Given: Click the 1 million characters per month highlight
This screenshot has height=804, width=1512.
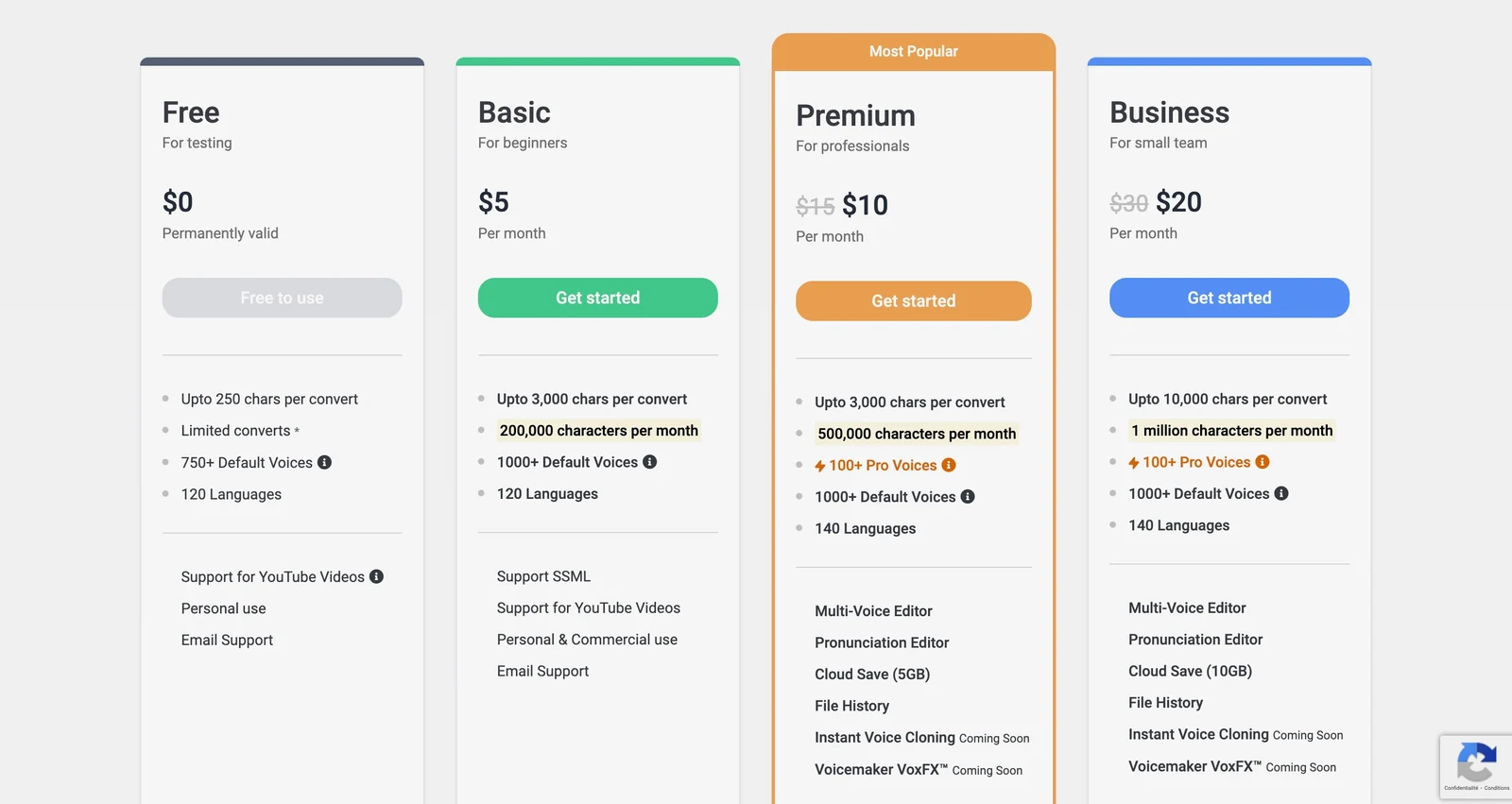Looking at the screenshot, I should tap(1232, 431).
